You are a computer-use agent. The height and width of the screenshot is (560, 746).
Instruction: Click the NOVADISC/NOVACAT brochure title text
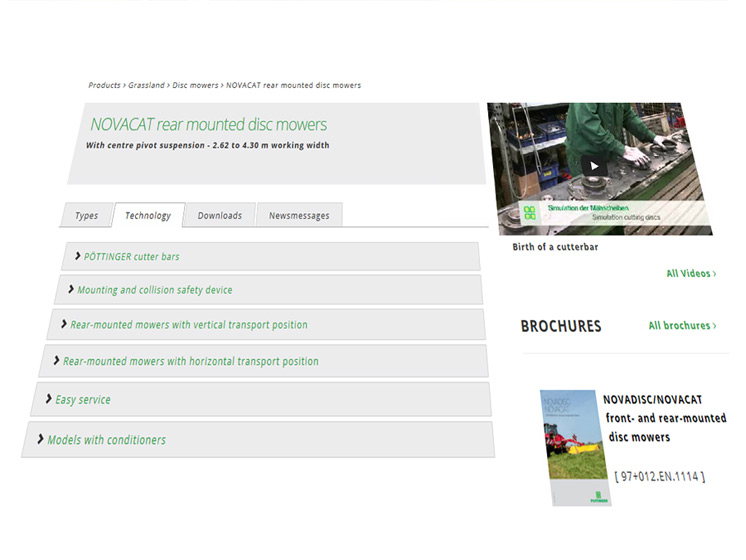click(x=665, y=418)
